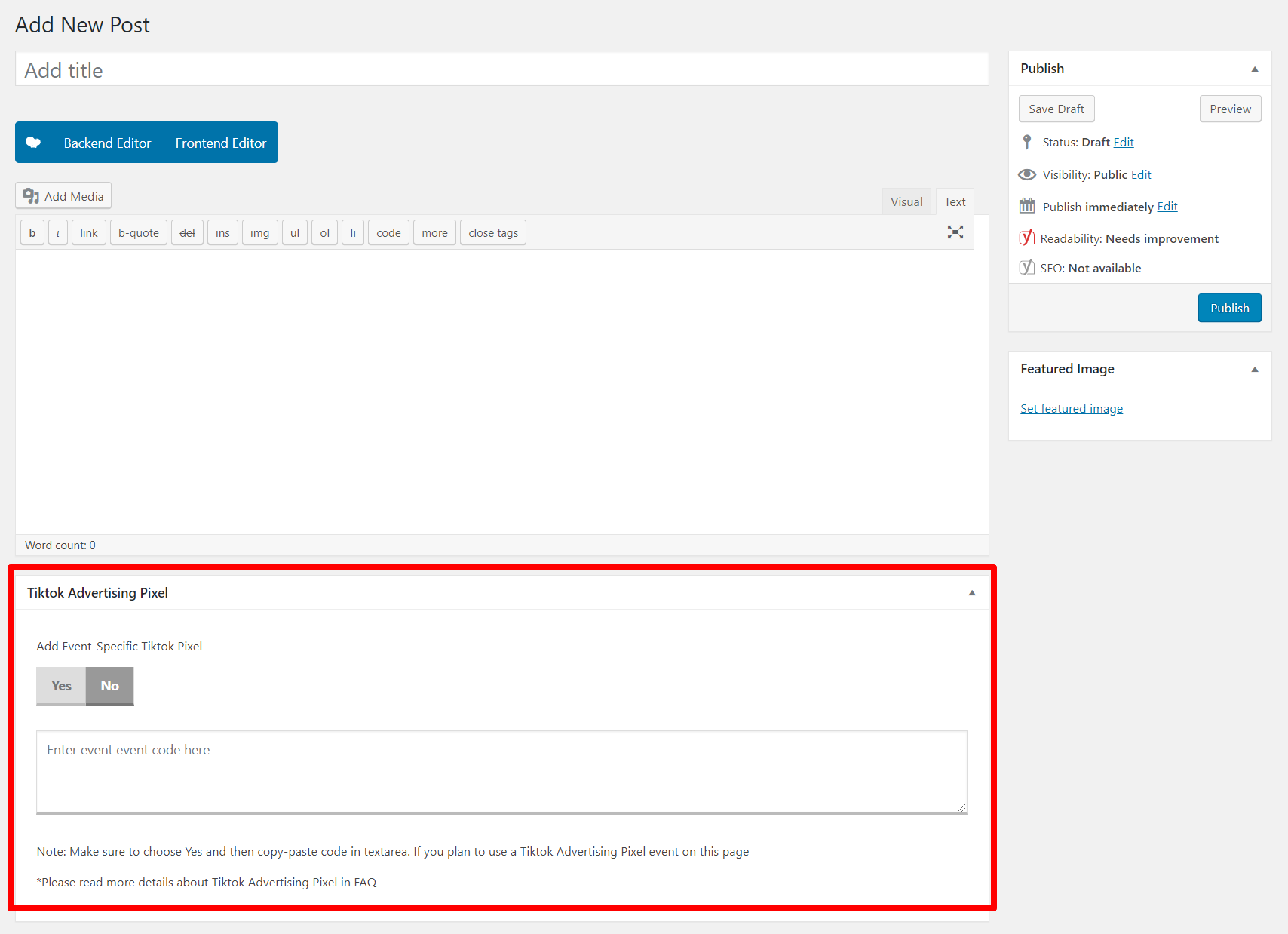Image resolution: width=1288 pixels, height=934 pixels.
Task: Collapse the Tiktok Advertising Pixel panel
Action: (x=971, y=593)
